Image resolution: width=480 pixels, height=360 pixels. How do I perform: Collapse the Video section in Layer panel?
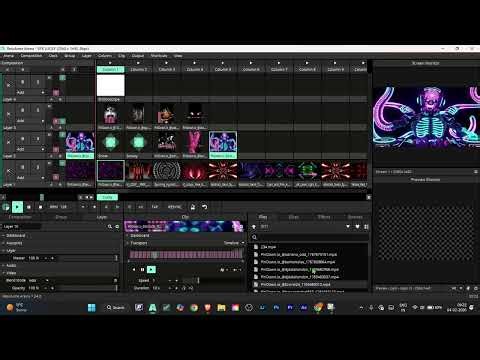[x=11, y=273]
